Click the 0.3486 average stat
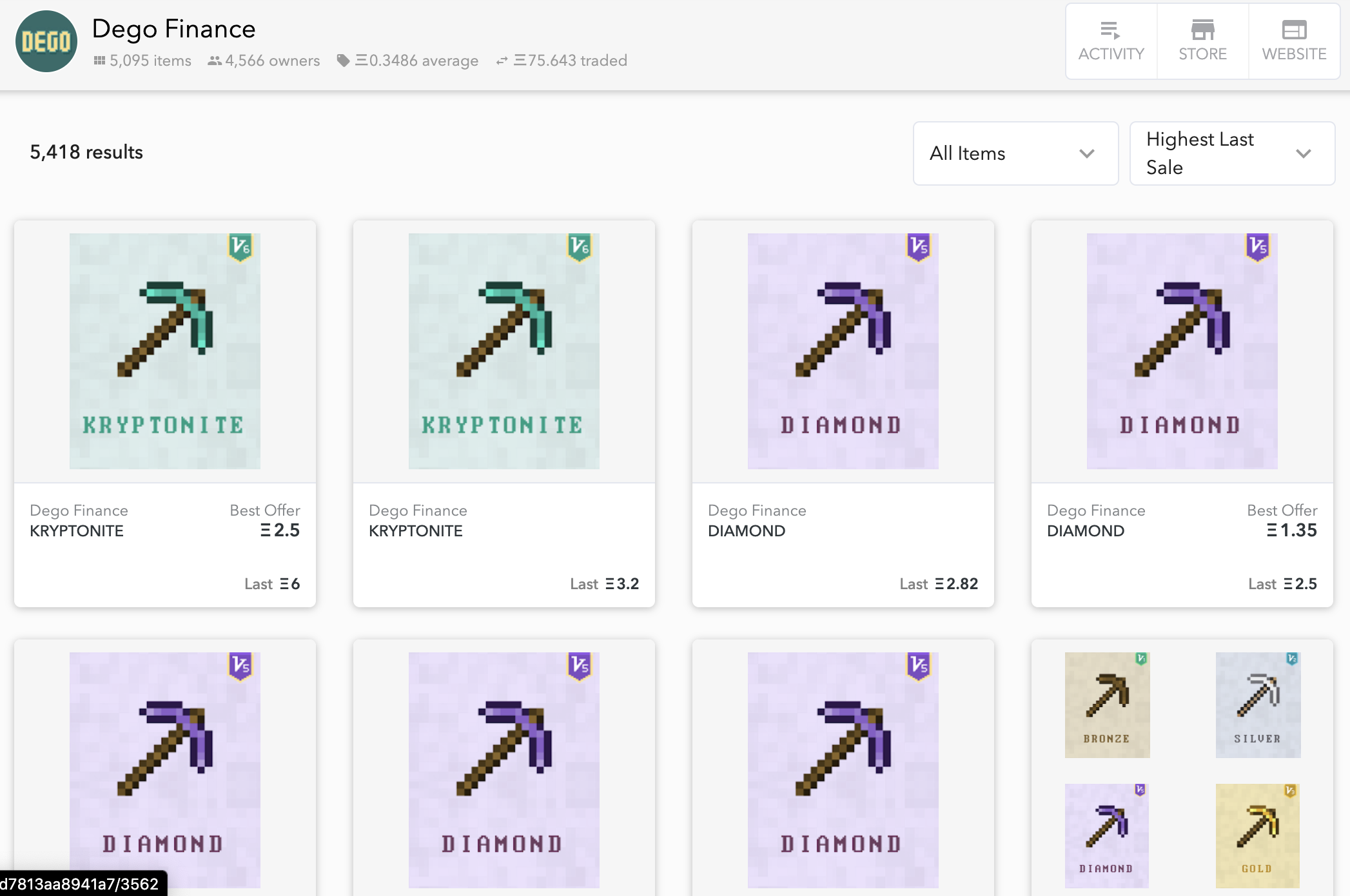The image size is (1350, 896). tap(407, 61)
